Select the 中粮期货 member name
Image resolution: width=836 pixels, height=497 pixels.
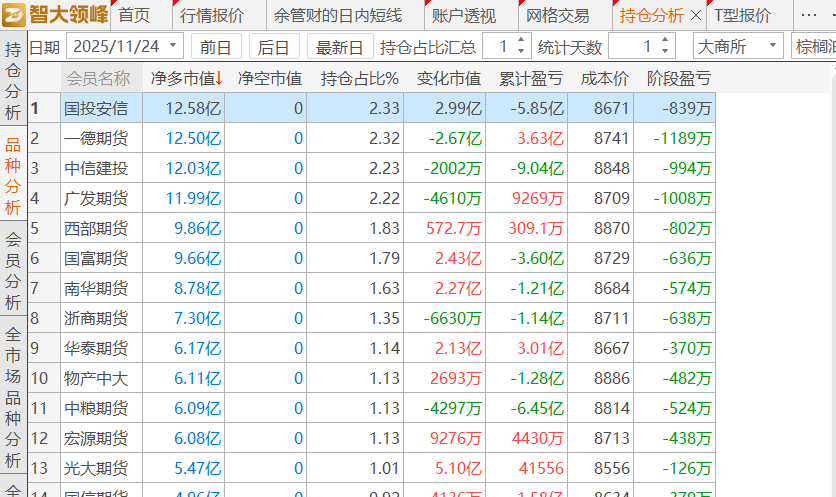point(96,408)
